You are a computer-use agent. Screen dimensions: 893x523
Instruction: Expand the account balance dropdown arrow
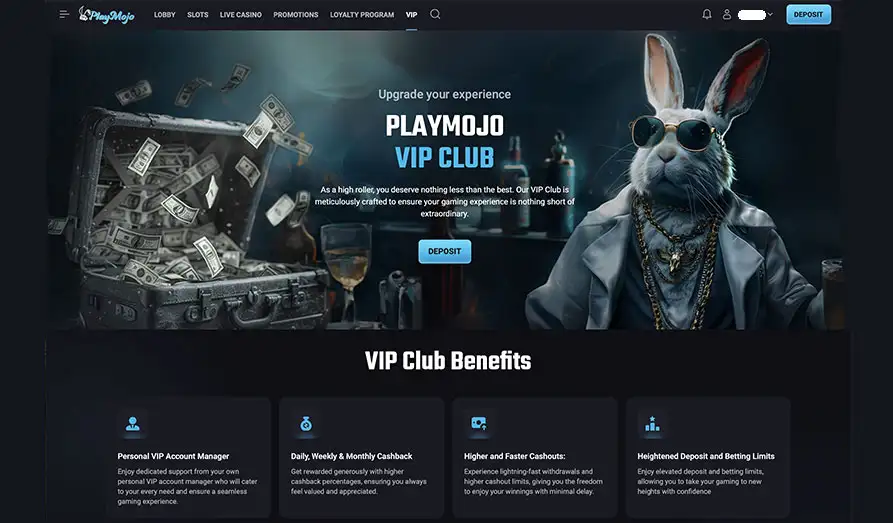(x=770, y=14)
